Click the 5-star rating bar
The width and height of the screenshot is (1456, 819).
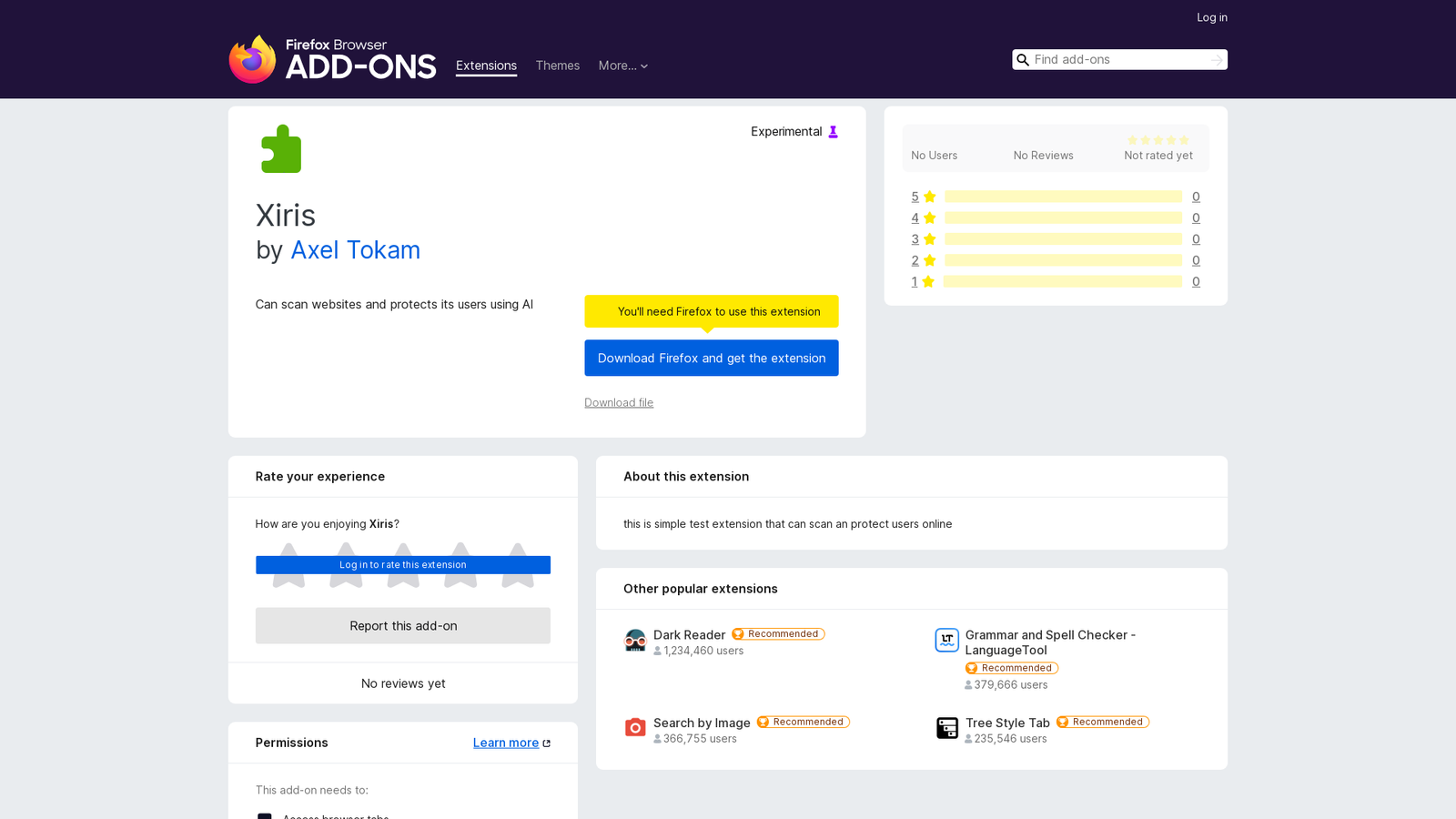[x=1063, y=197]
